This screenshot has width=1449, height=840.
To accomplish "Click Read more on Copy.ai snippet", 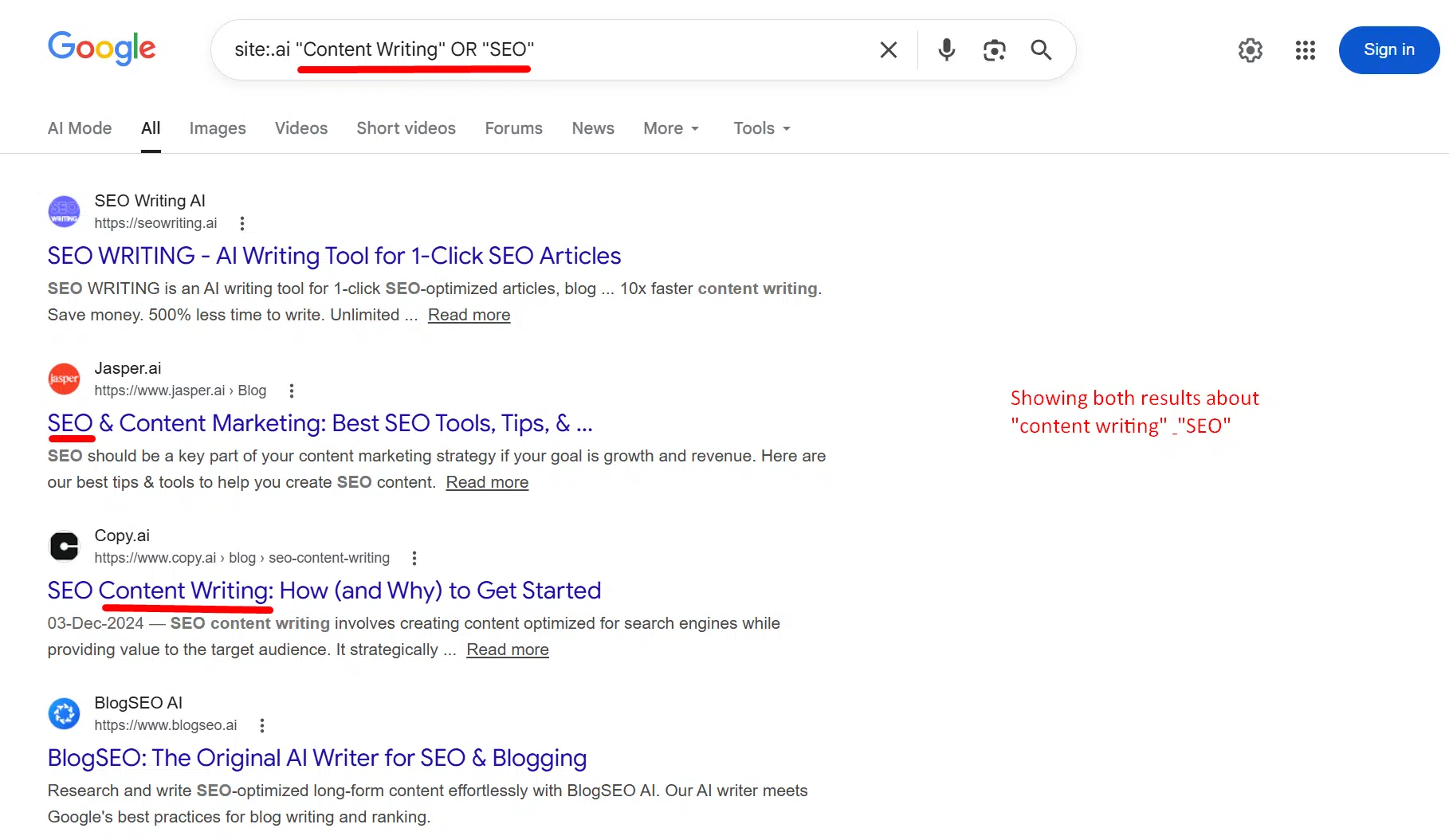I will (x=508, y=650).
